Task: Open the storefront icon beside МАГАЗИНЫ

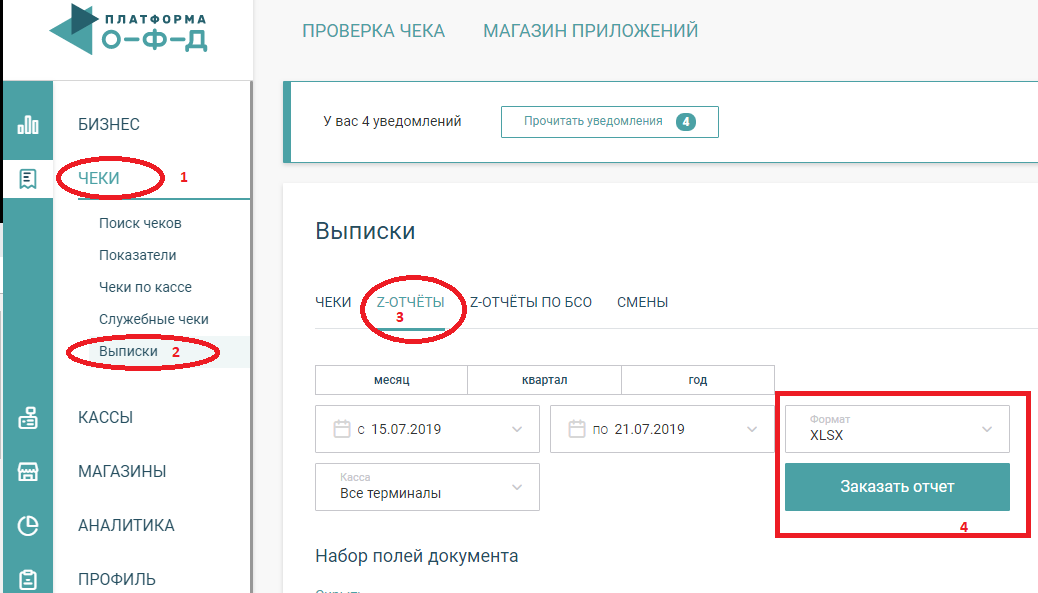Action: click(x=27, y=470)
